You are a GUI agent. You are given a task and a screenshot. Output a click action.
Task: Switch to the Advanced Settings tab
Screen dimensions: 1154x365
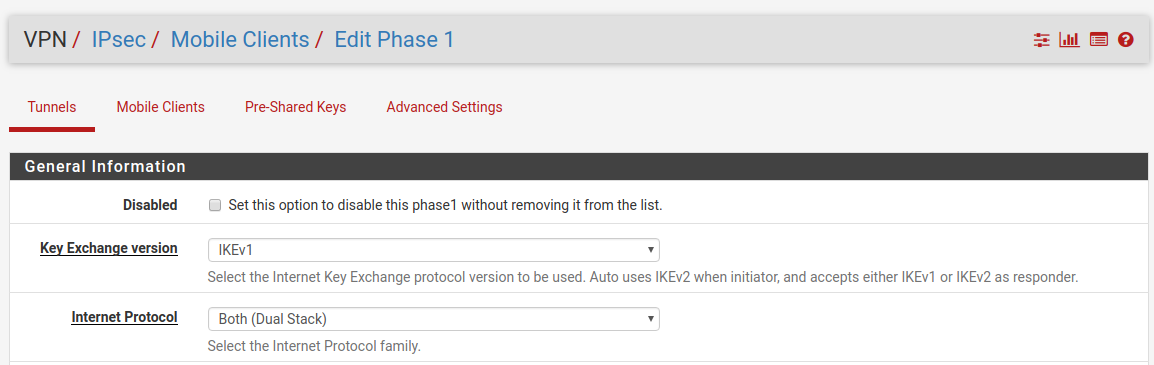click(445, 107)
